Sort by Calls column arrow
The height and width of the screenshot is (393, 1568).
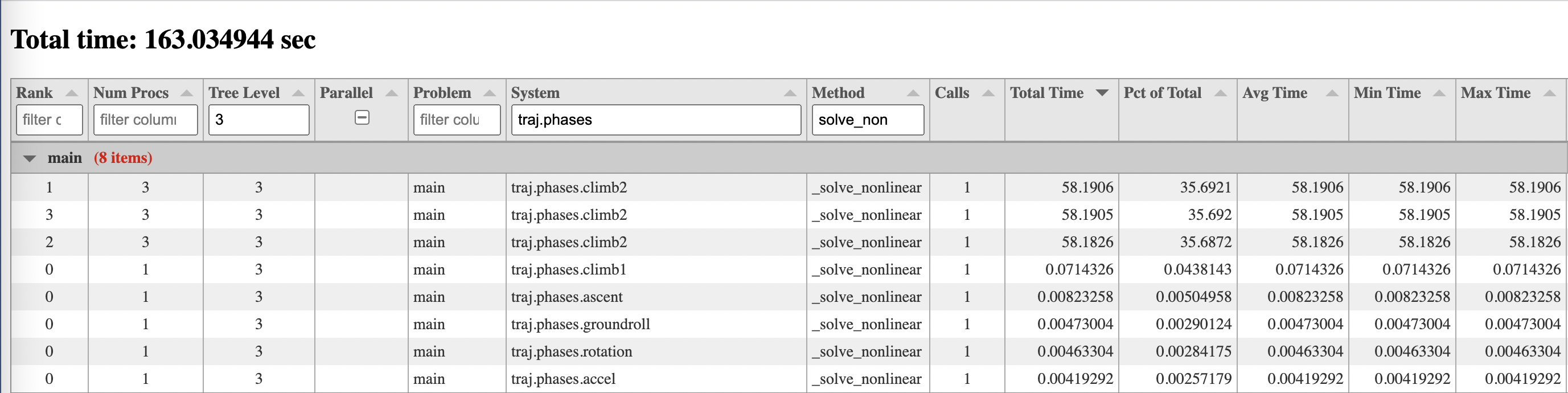click(988, 93)
